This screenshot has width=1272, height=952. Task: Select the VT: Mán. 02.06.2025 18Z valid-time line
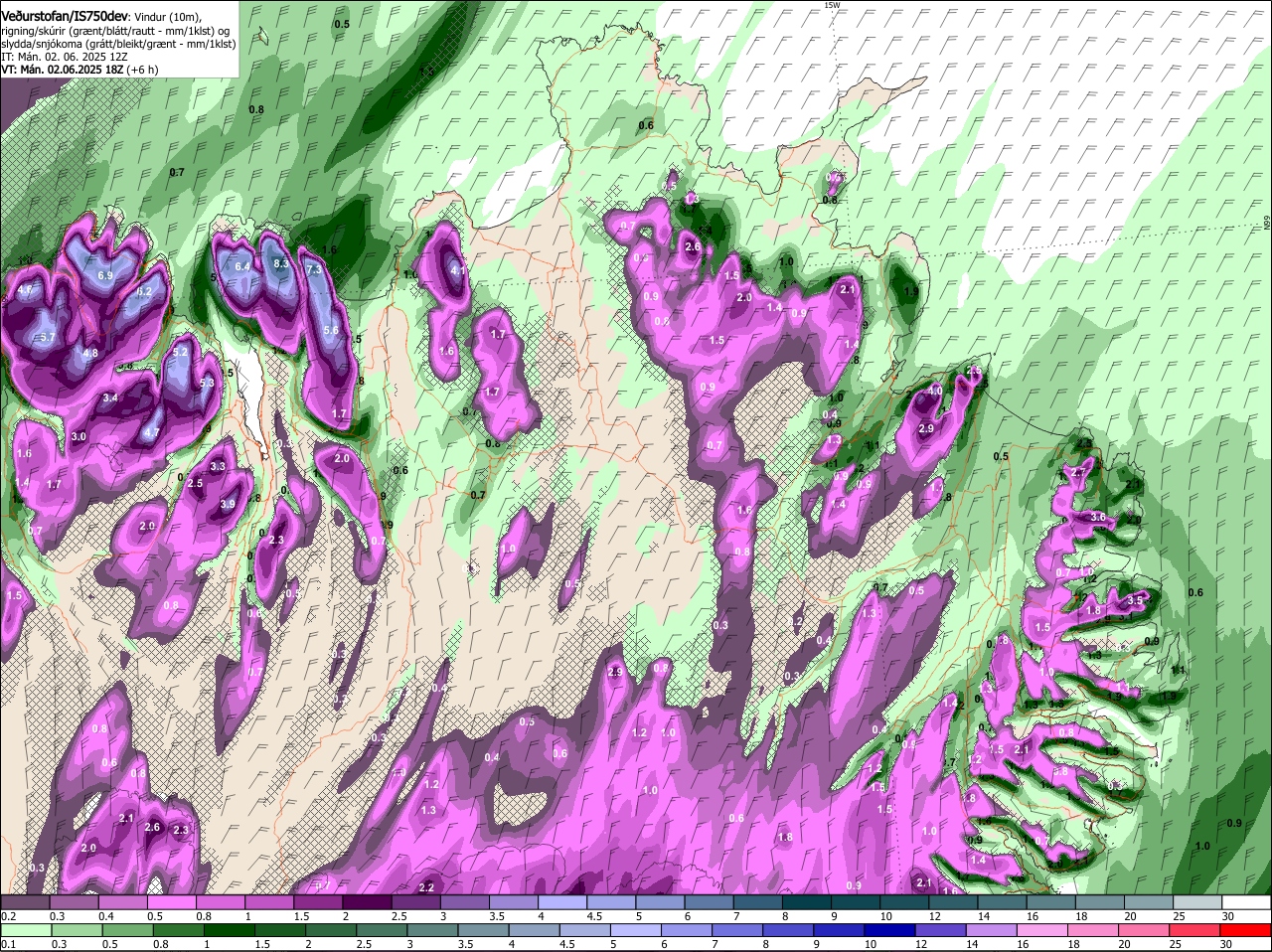point(79,70)
